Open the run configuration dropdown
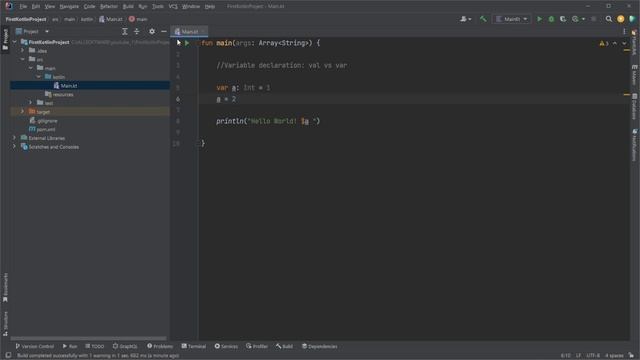This screenshot has height=360, width=640. coord(512,19)
